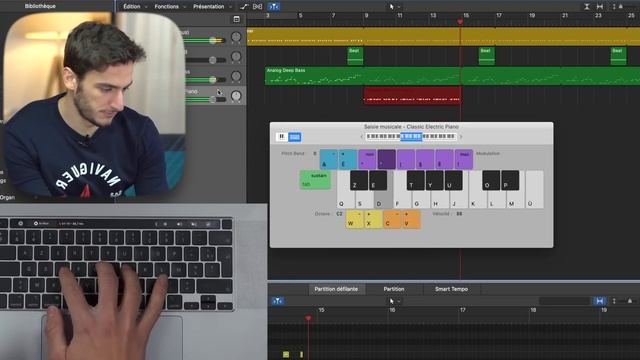Click pan knob of the piano track
Viewport: 640px width, 360px height.
pos(236,96)
